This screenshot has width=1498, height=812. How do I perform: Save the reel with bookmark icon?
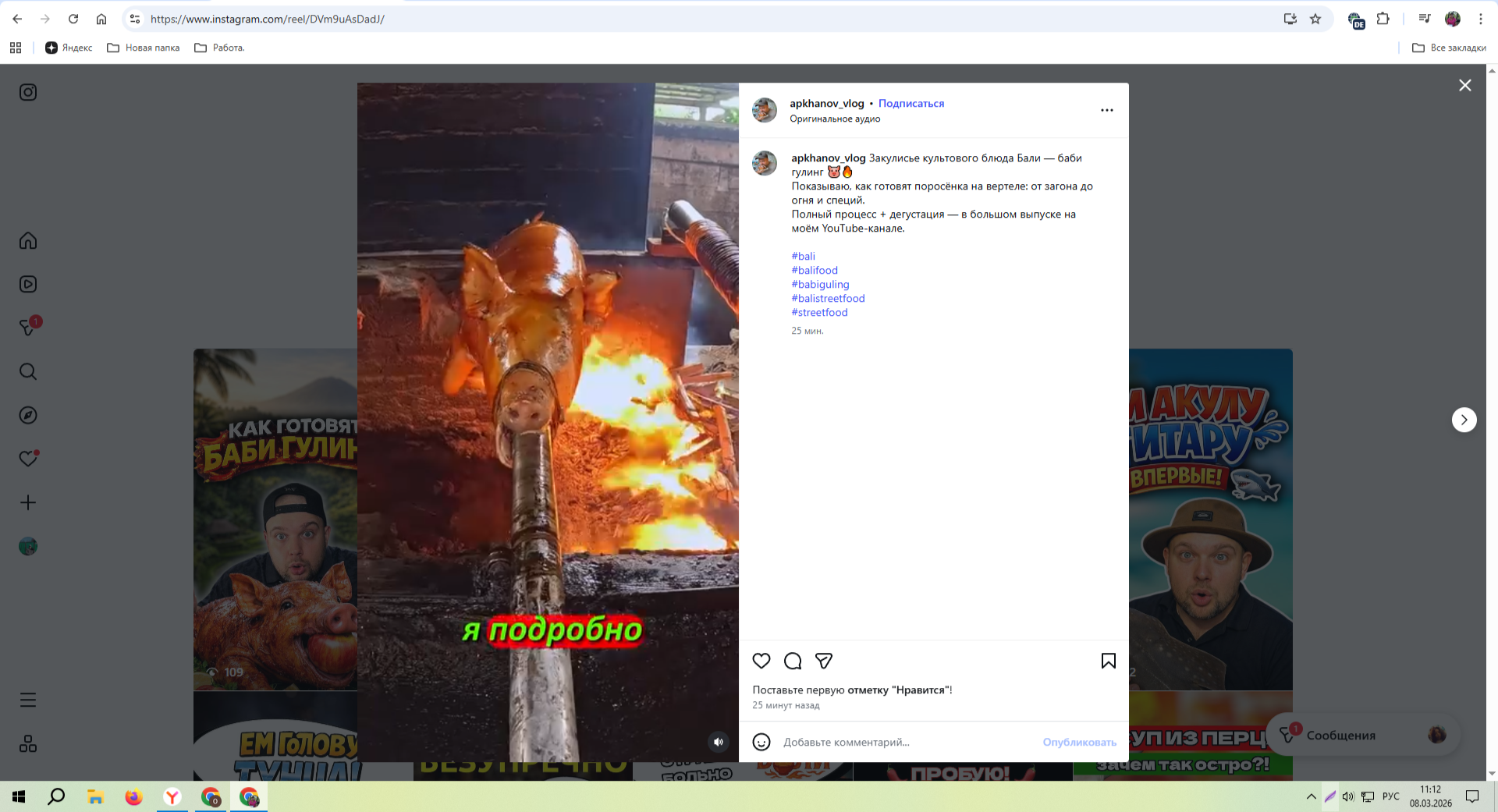tap(1108, 661)
